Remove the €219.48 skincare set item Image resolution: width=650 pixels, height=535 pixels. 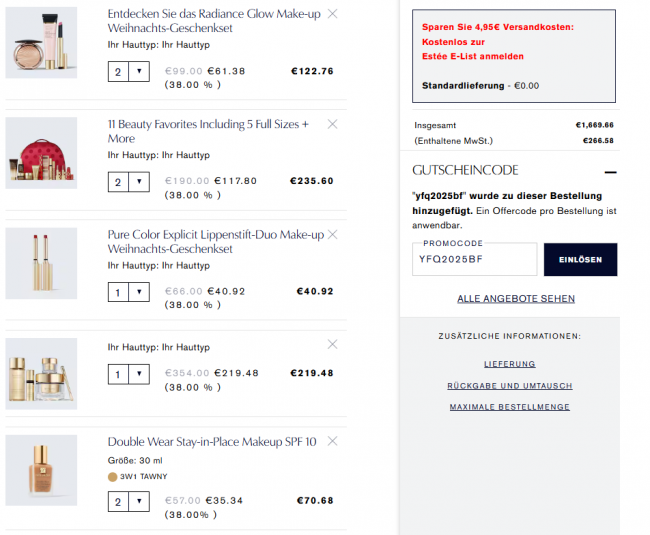pyautogui.click(x=333, y=344)
